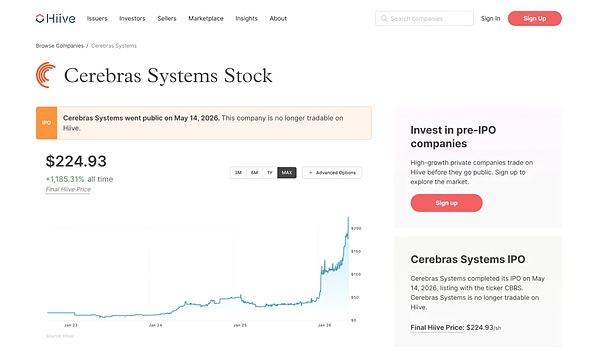
Task: Select the MAX chart range
Action: tap(287, 173)
